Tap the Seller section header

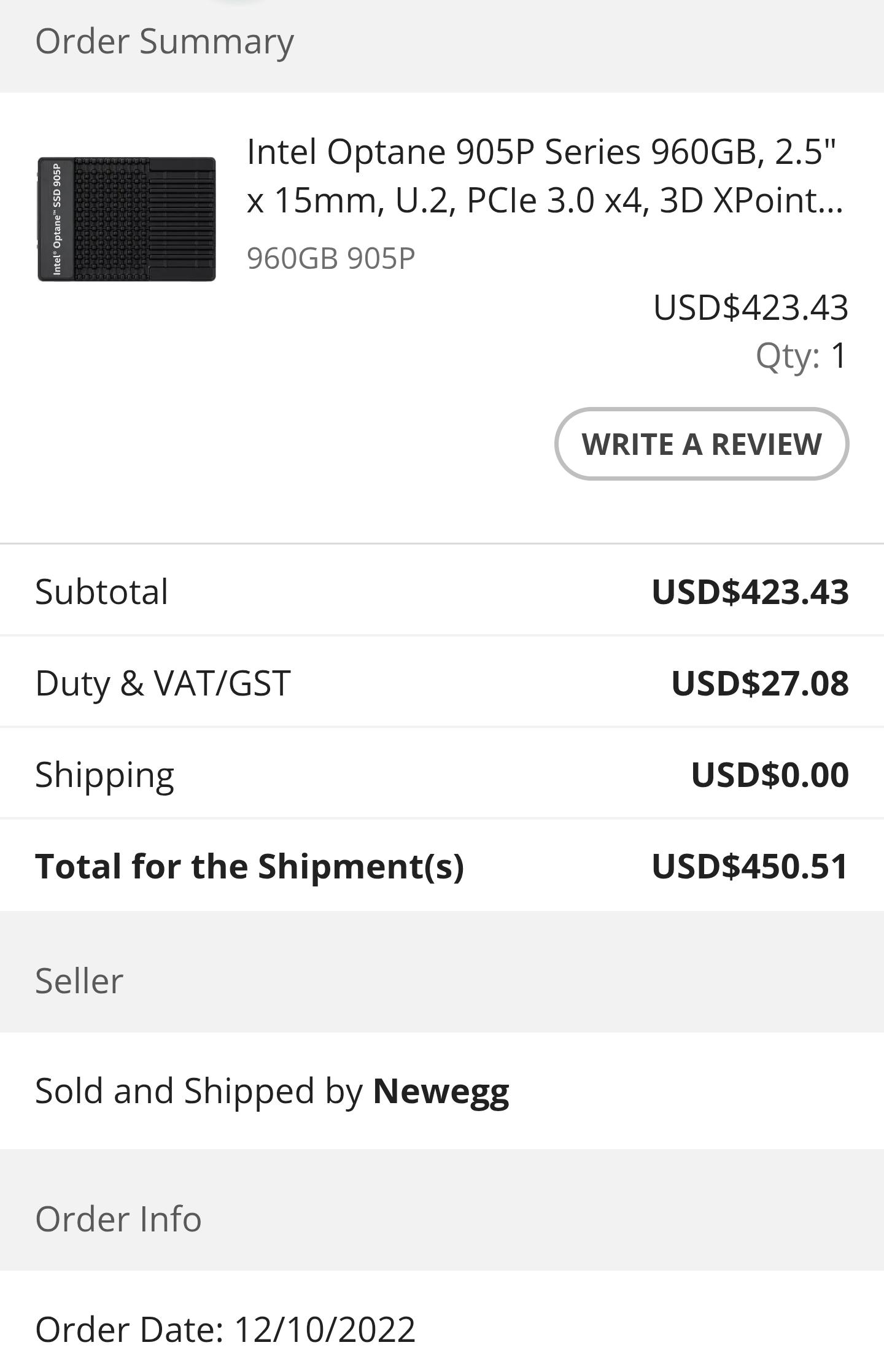(x=79, y=980)
